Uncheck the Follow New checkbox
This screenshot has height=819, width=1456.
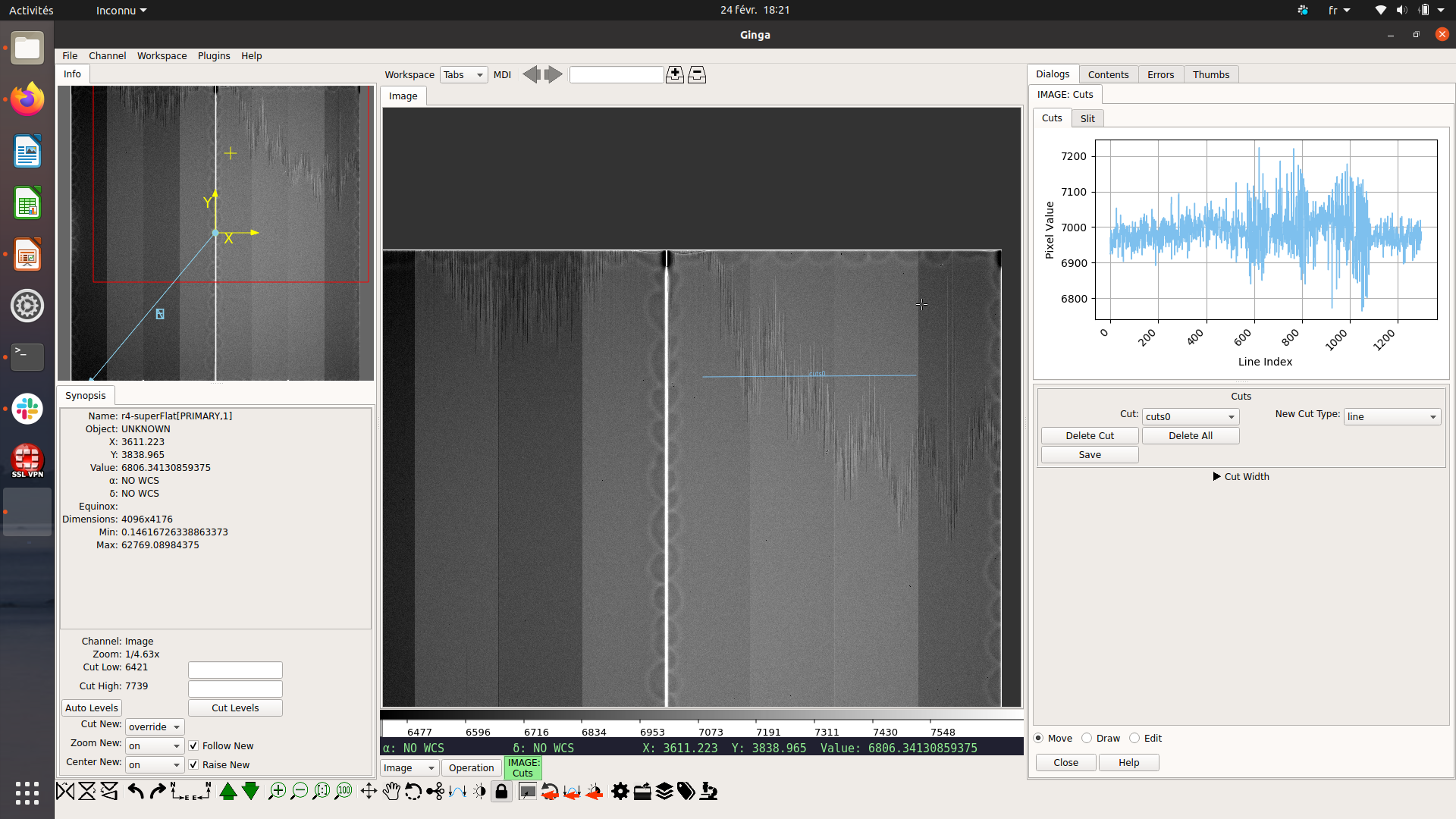click(x=193, y=746)
